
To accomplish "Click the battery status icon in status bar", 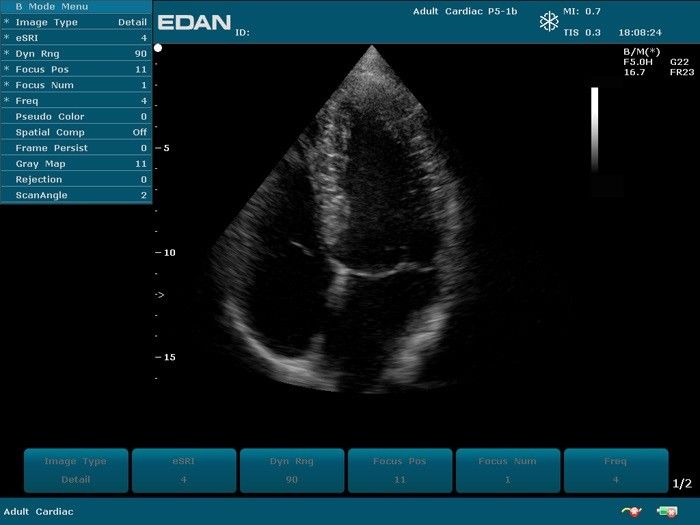I will pos(667,511).
